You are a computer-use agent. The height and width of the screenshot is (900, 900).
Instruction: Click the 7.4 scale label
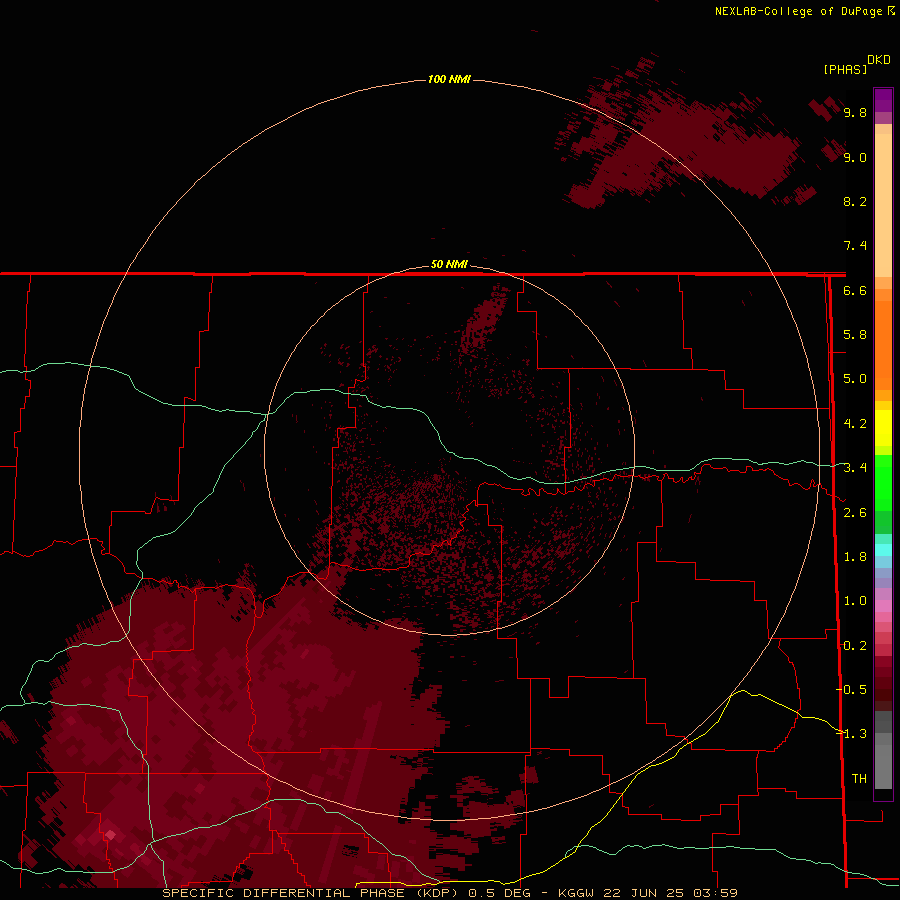tap(855, 246)
